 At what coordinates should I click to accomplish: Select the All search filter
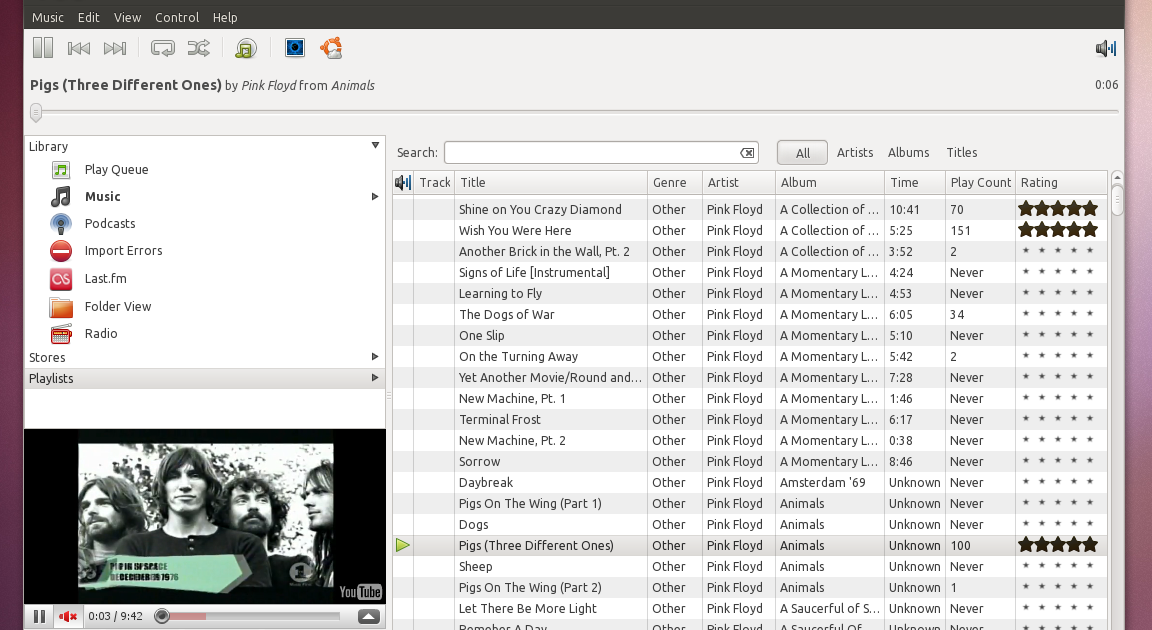pyautogui.click(x=801, y=152)
